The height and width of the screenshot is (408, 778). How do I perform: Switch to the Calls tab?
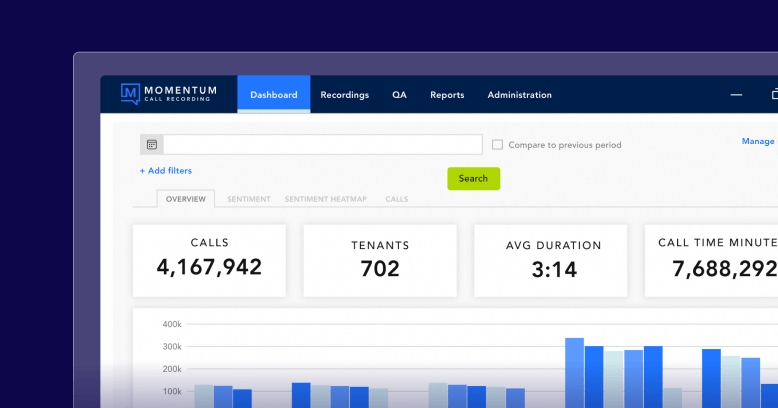coord(396,199)
